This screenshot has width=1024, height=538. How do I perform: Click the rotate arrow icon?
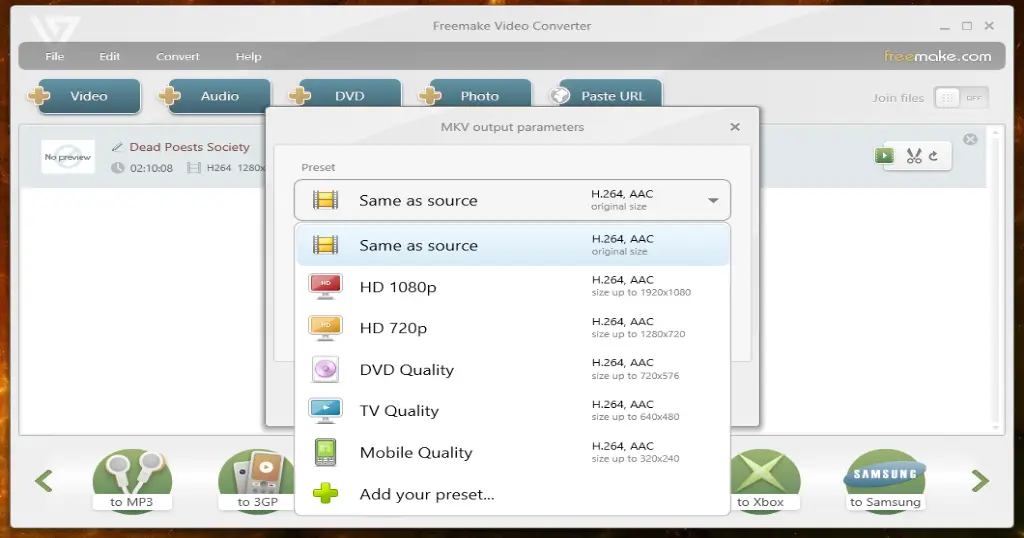pos(933,155)
